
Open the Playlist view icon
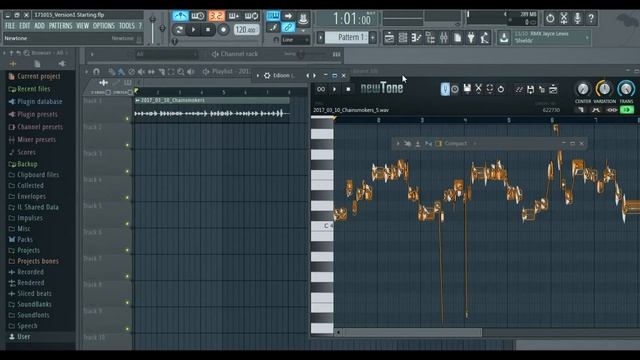[389, 38]
